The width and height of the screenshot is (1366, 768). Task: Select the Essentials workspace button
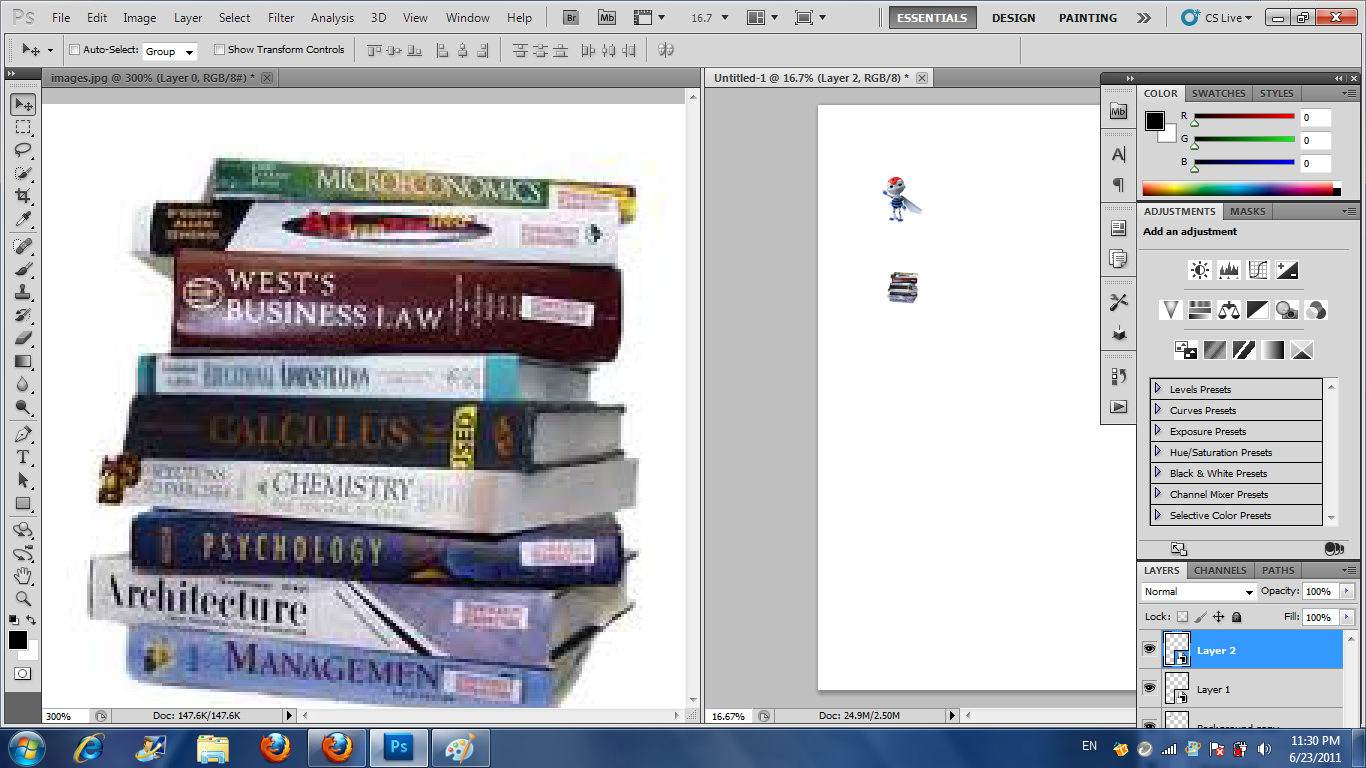tap(932, 18)
